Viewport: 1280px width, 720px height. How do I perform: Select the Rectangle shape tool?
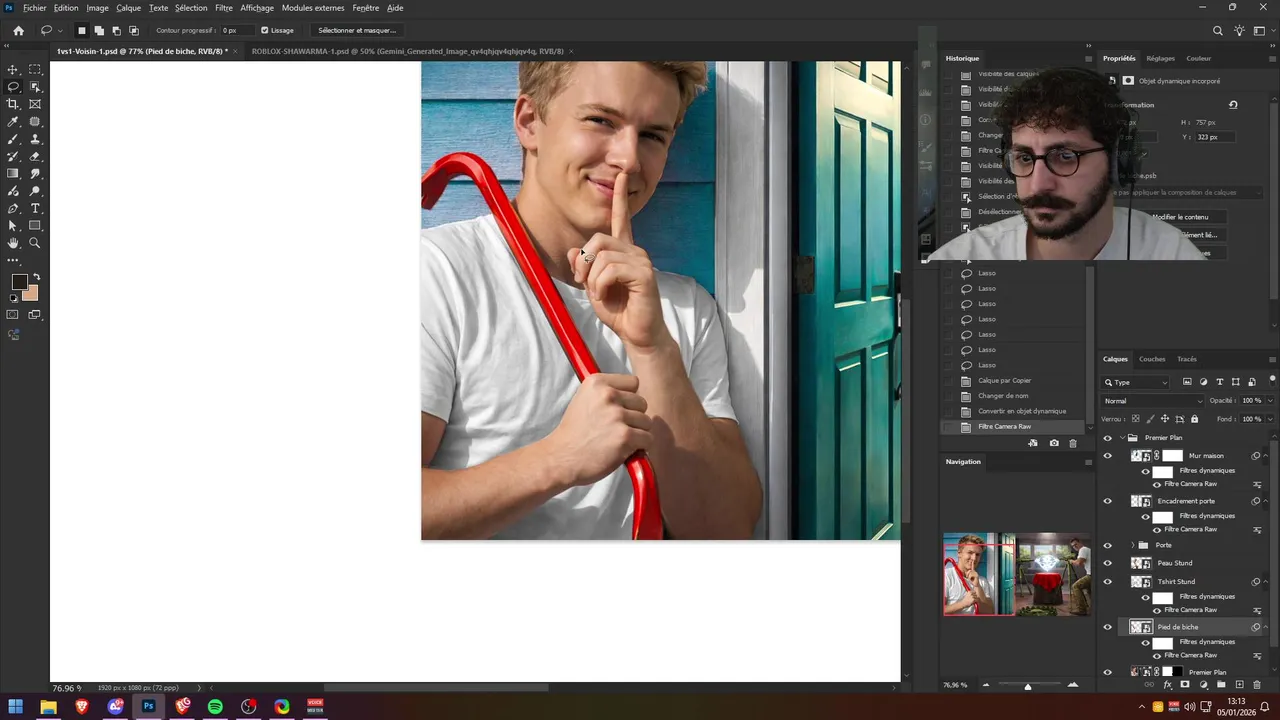click(35, 226)
